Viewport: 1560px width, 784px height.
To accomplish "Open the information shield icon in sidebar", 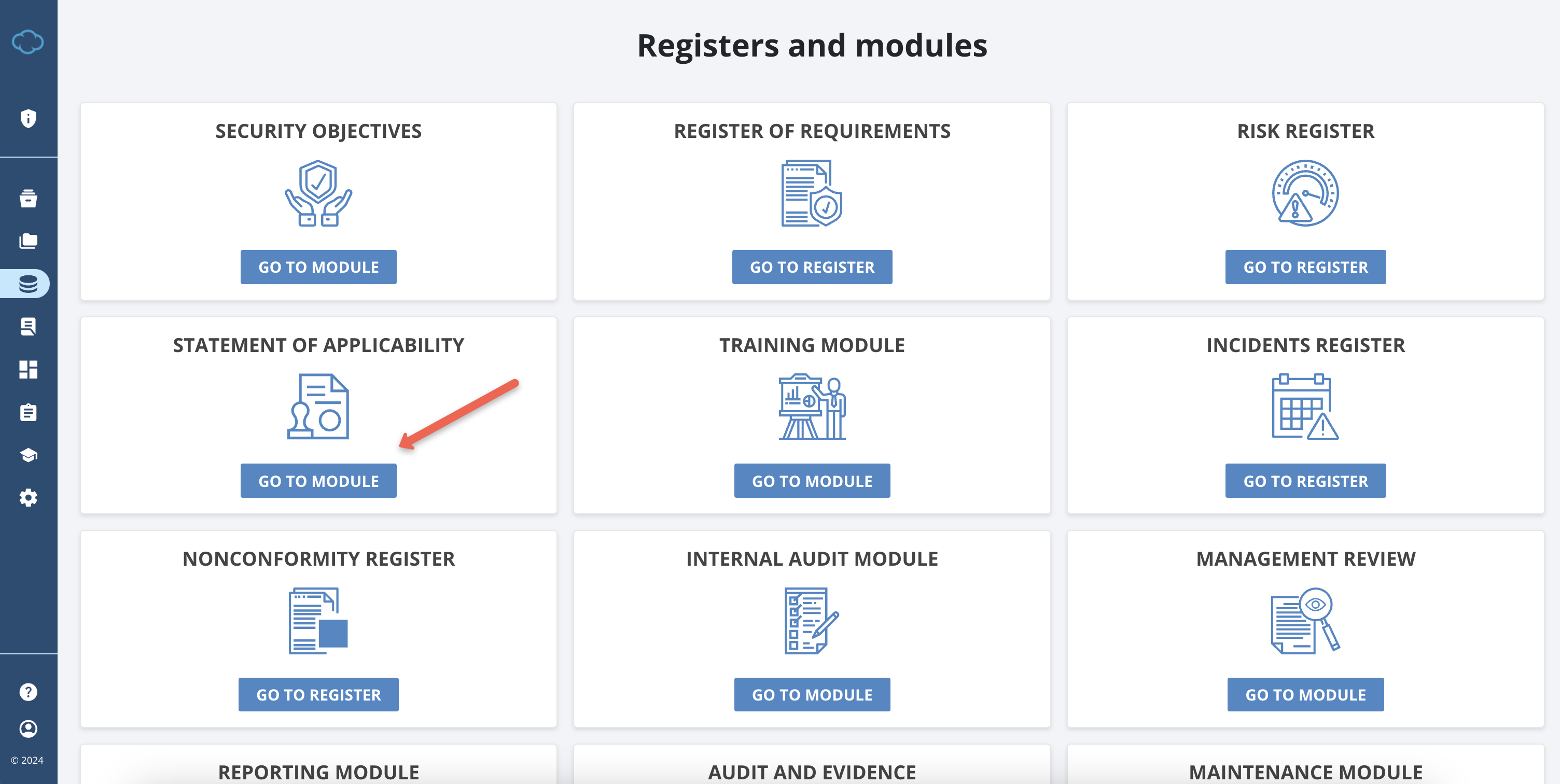I will (x=28, y=119).
